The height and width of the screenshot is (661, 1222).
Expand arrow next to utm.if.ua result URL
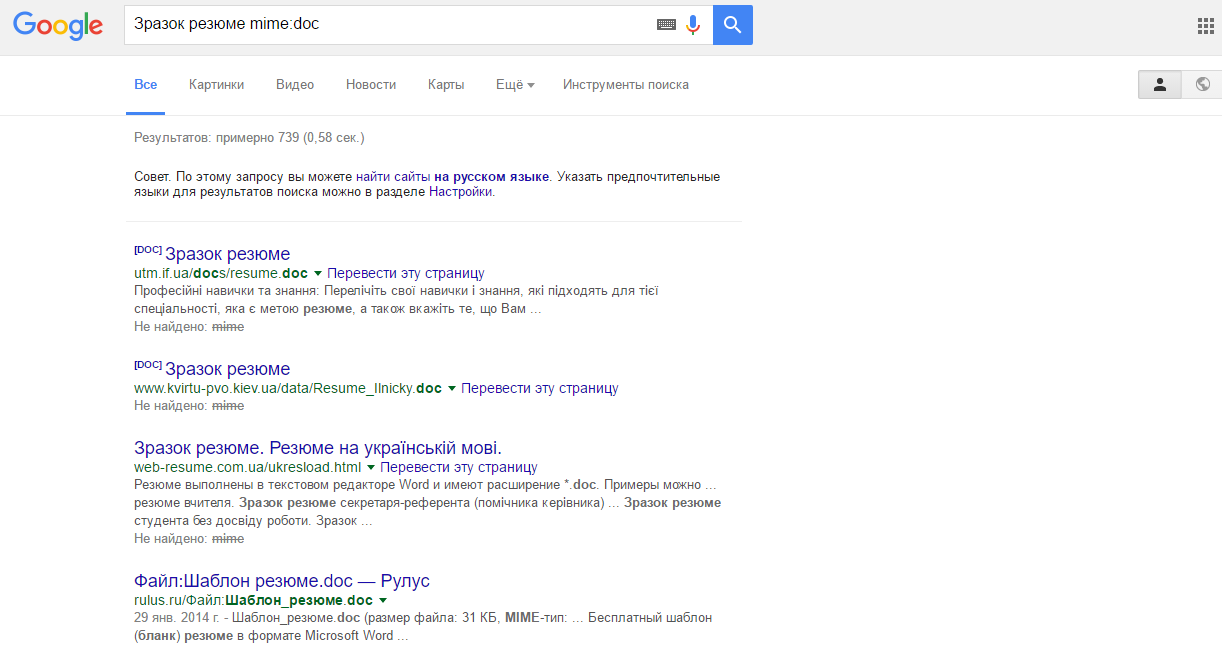pos(318,273)
